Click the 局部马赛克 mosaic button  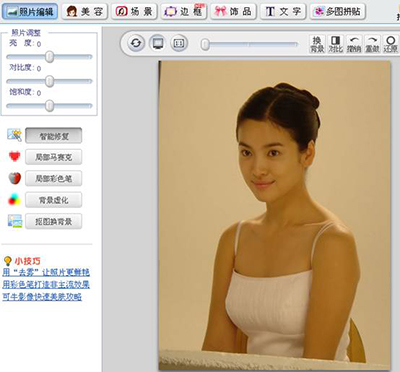pos(53,157)
